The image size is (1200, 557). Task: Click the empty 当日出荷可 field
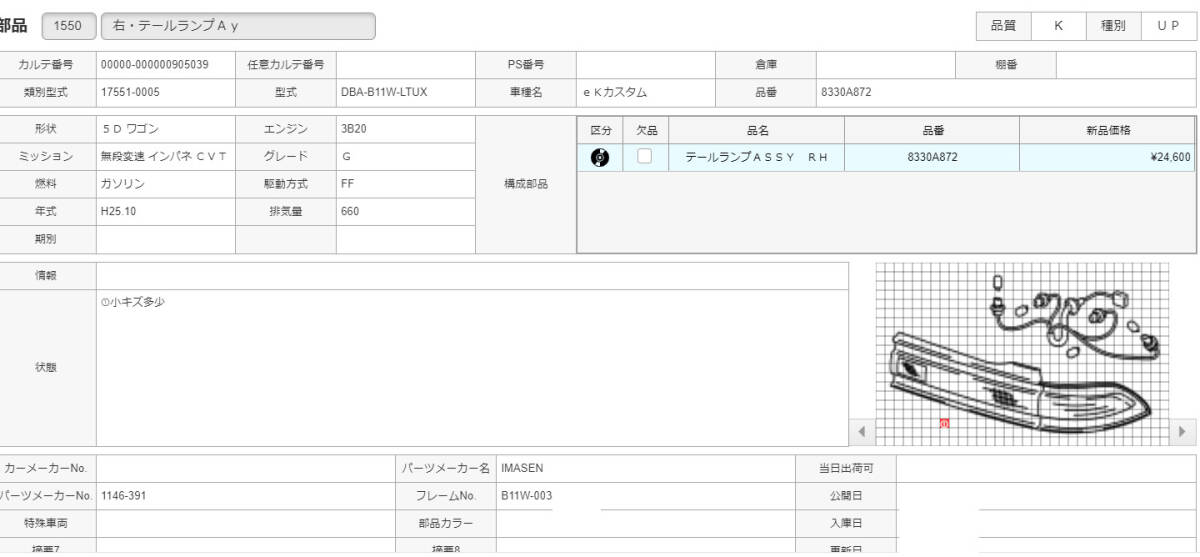tap(1046, 468)
